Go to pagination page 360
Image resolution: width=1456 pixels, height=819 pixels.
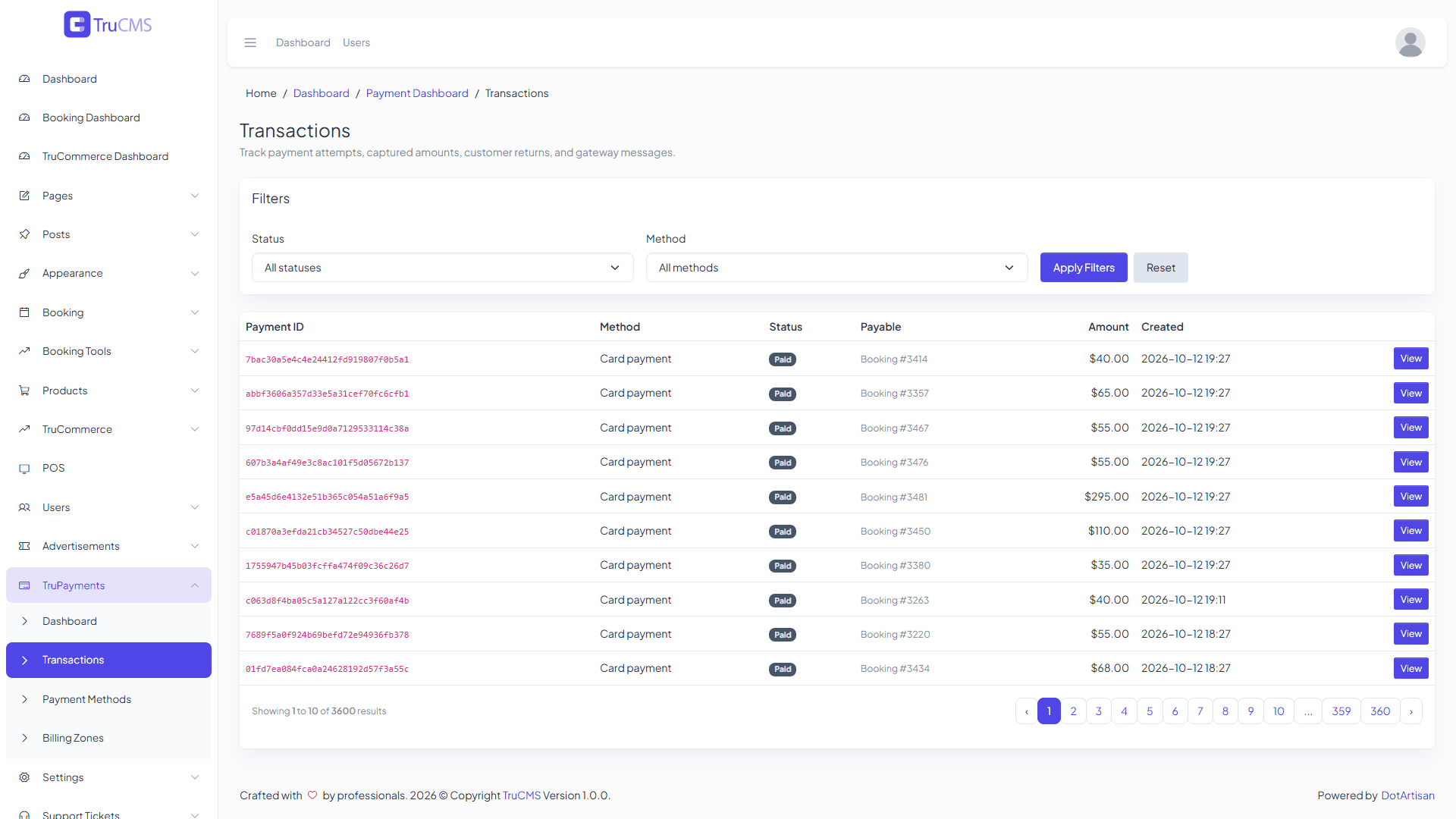(x=1380, y=711)
